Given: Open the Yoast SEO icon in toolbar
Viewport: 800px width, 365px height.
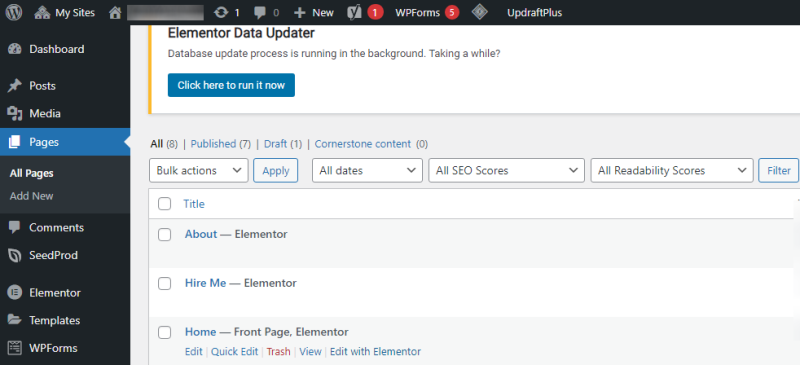Looking at the screenshot, I should click(354, 13).
